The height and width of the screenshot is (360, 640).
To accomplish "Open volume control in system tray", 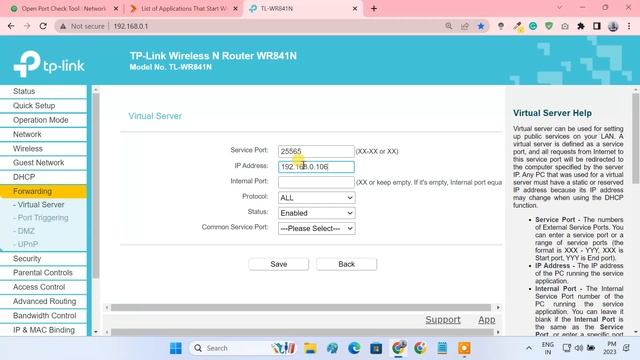I will click(579, 348).
